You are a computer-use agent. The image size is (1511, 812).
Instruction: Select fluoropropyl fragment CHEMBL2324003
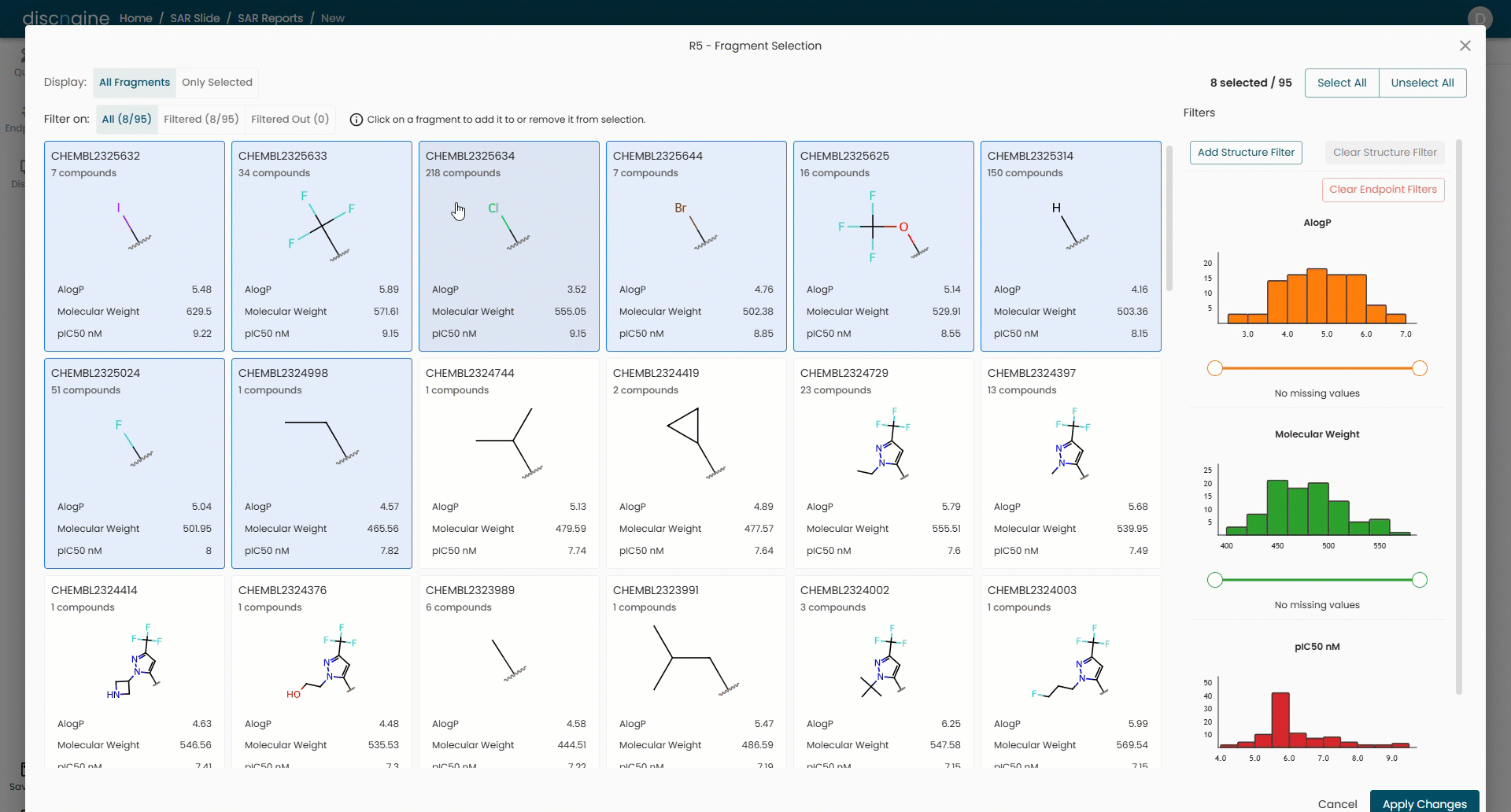tap(1071, 672)
